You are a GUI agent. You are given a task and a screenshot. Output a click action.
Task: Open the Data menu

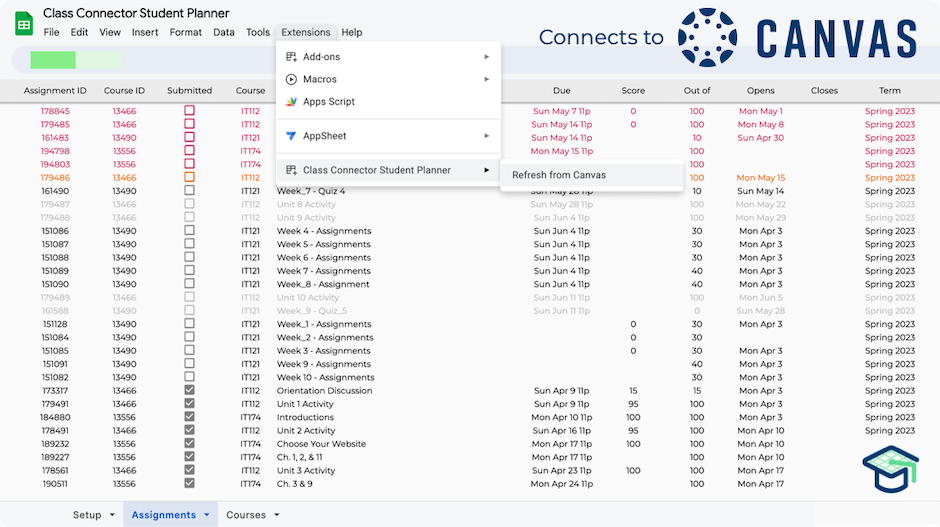224,32
